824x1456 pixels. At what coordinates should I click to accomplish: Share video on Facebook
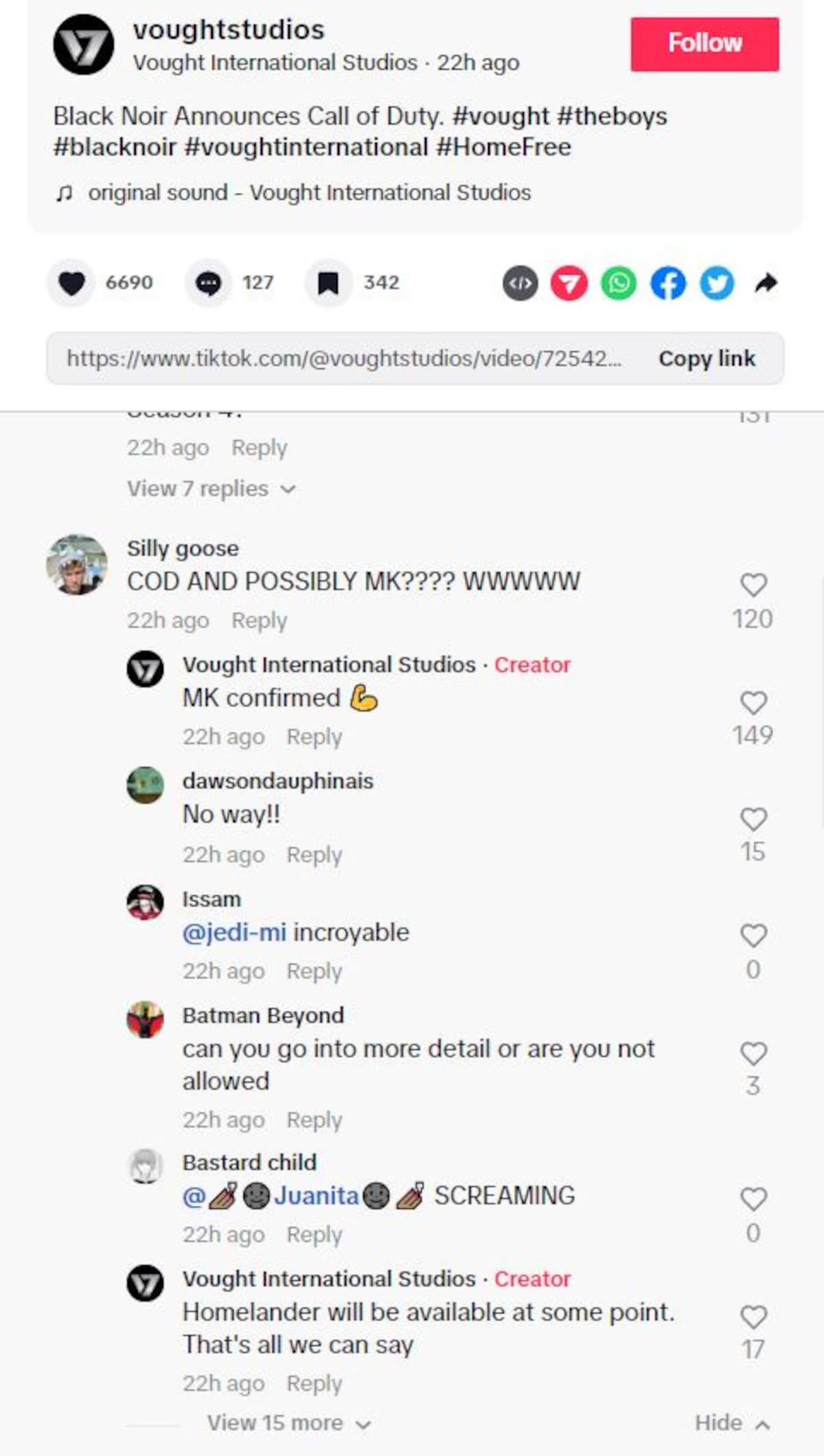pyautogui.click(x=668, y=283)
